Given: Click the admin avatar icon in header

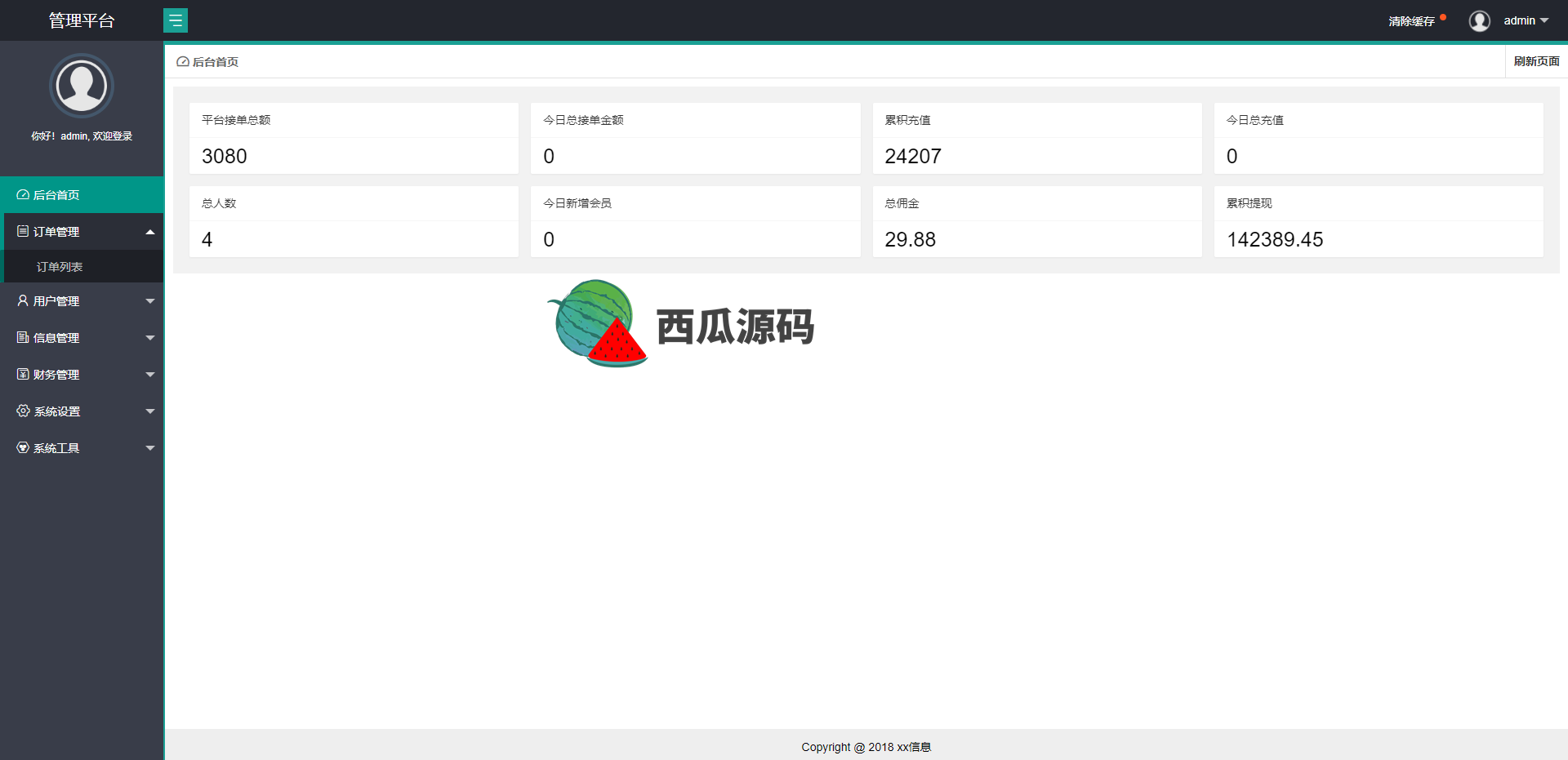Looking at the screenshot, I should (1479, 20).
